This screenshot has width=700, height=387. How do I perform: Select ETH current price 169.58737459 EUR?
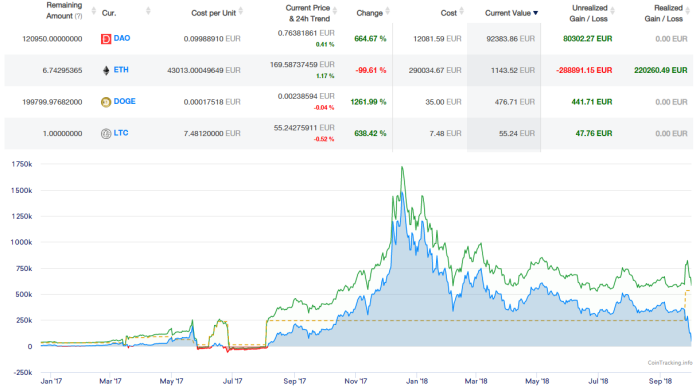(x=302, y=65)
